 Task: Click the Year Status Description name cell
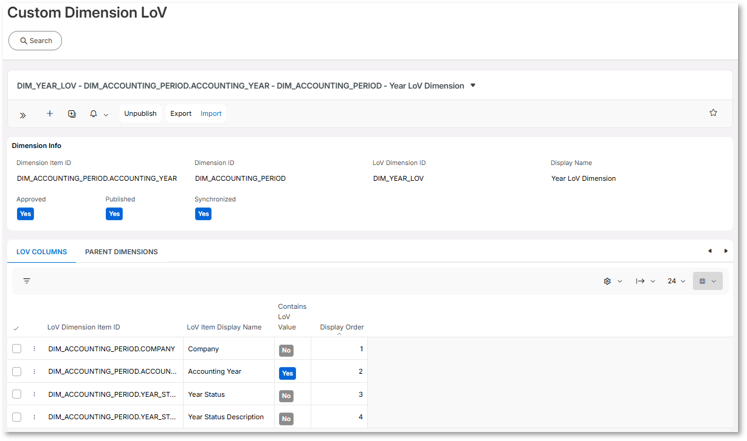(226, 417)
